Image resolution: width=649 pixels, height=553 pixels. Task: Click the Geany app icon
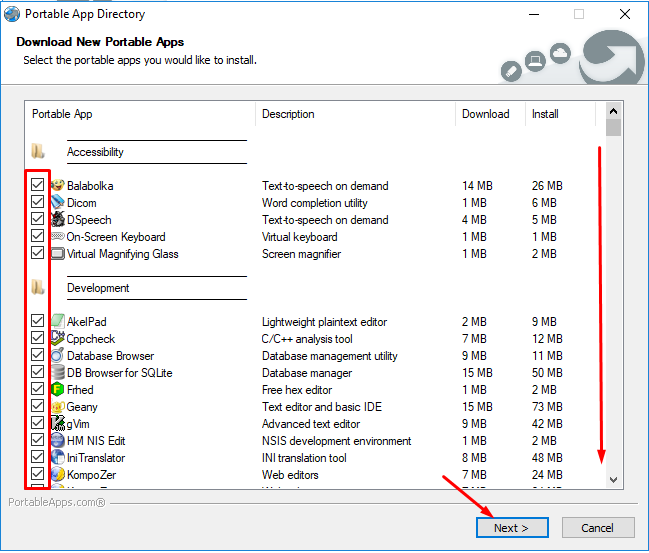click(x=58, y=406)
